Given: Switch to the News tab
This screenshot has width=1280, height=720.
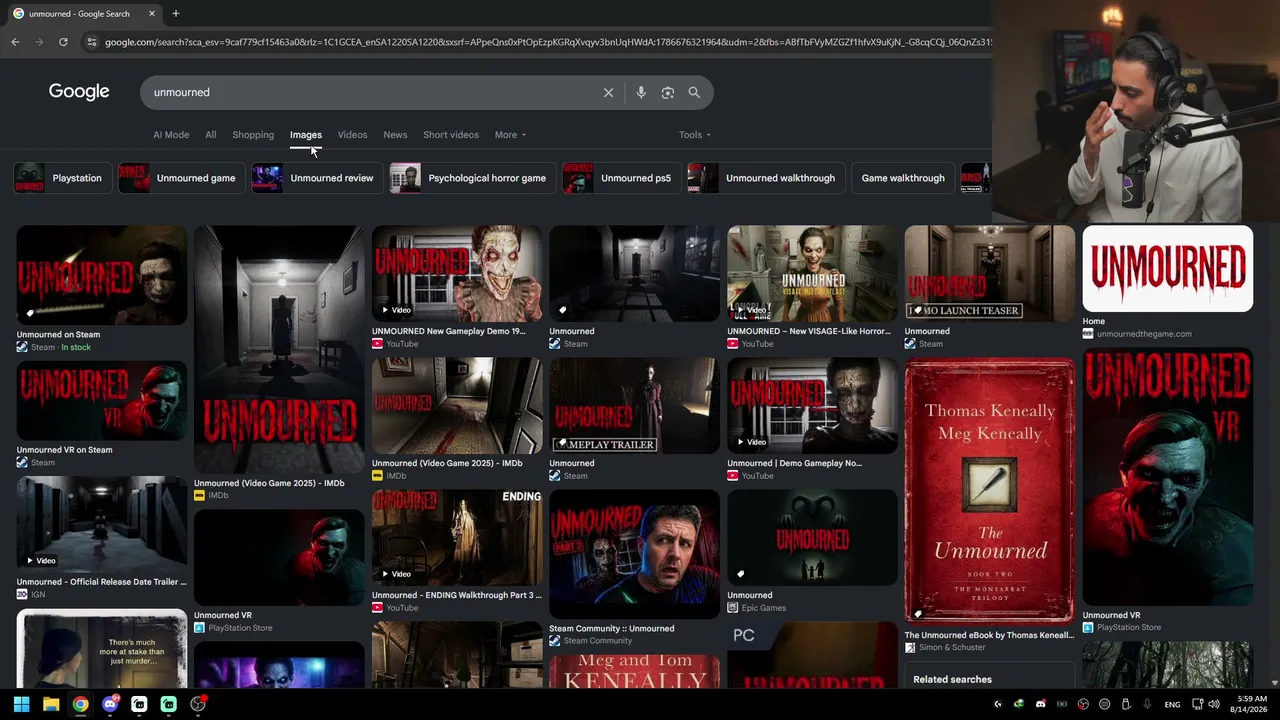Looking at the screenshot, I should point(395,135).
